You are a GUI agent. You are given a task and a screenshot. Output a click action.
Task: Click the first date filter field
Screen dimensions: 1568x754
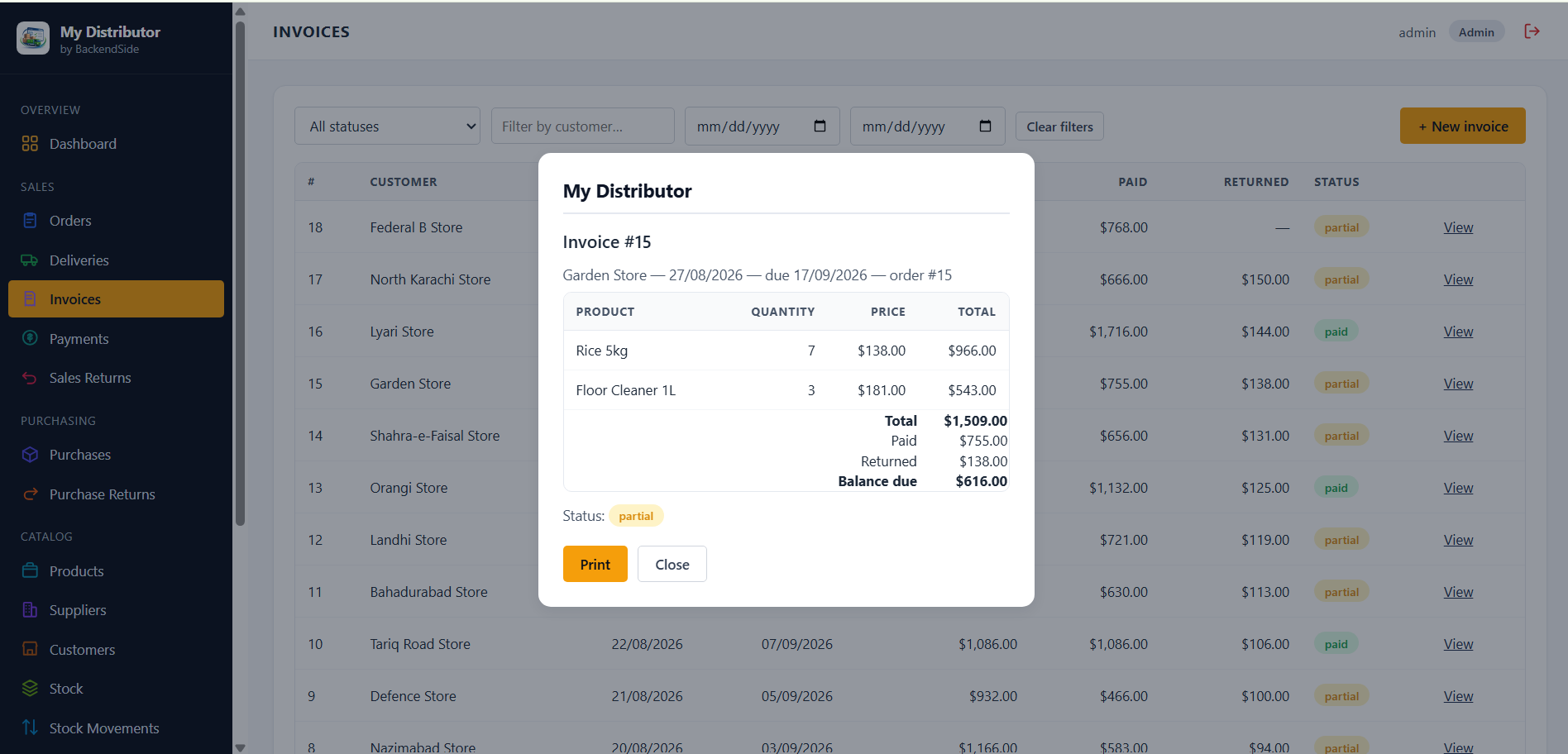(762, 126)
